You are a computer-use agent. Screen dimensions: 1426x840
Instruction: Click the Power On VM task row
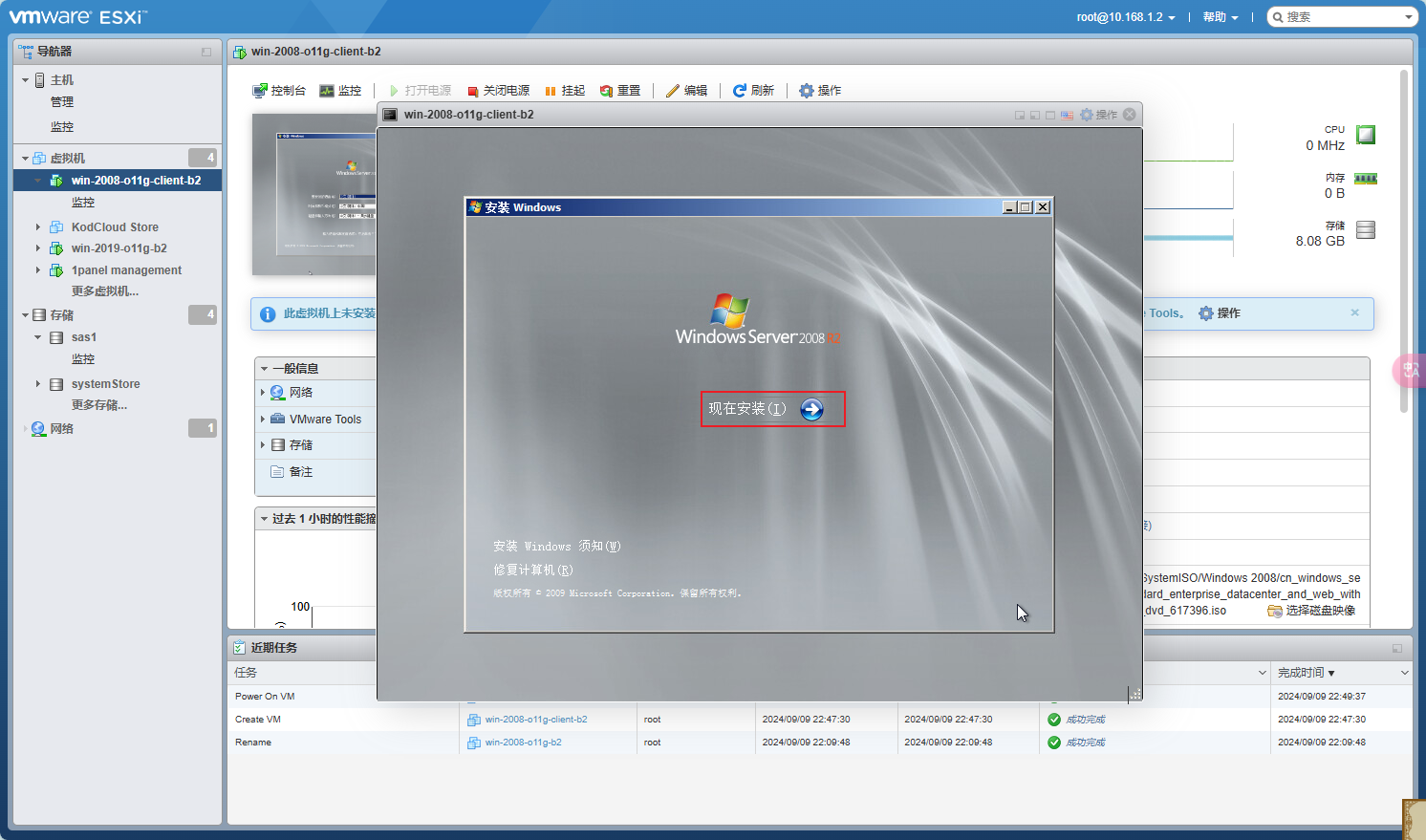[820, 697]
